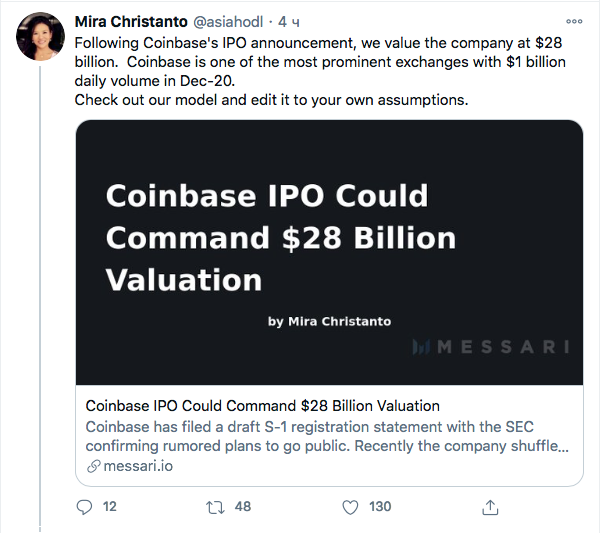Image resolution: width=602 pixels, height=533 pixels.
Task: Click the Messari logo in the card image
Action: click(x=491, y=348)
